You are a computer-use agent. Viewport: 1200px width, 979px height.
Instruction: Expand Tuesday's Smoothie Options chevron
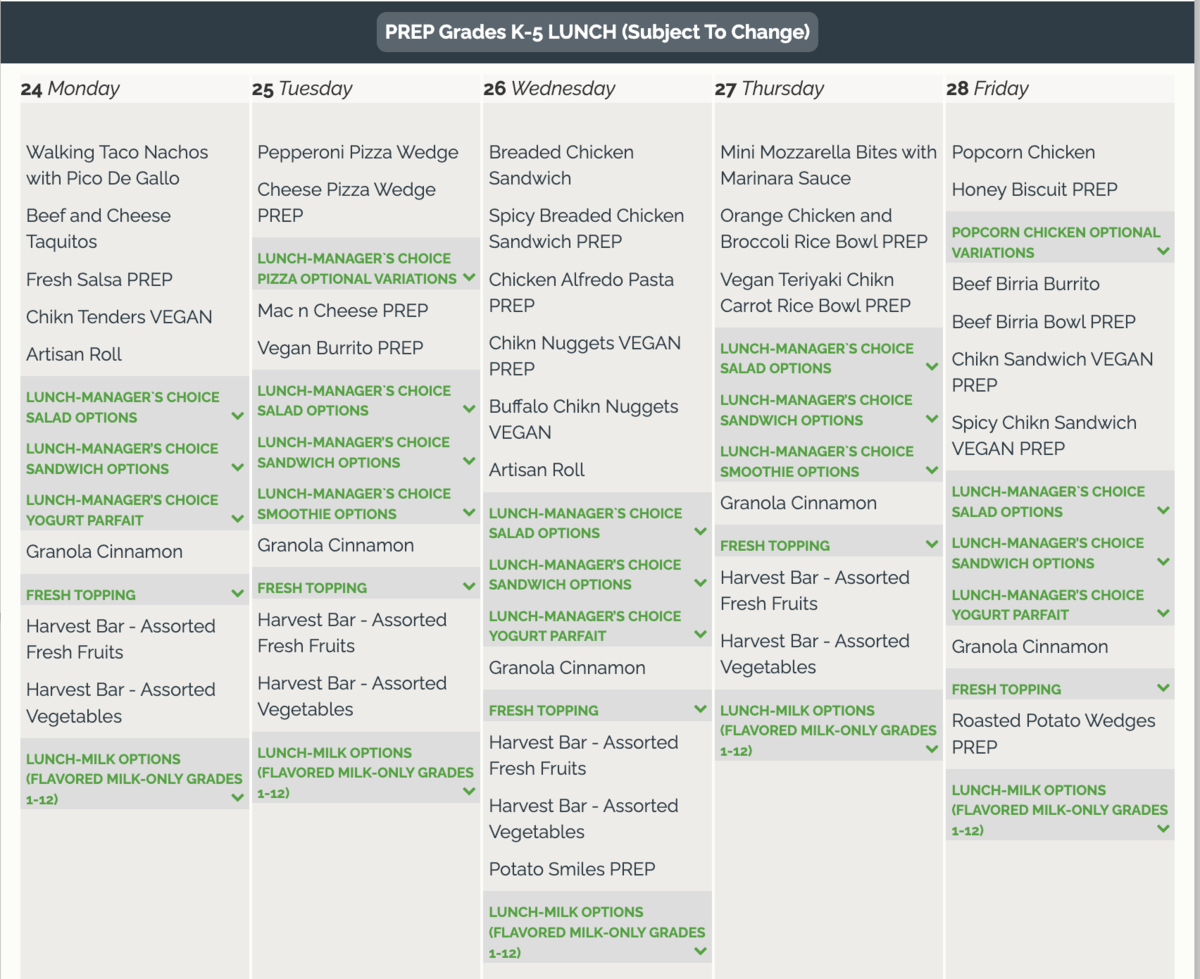(469, 512)
